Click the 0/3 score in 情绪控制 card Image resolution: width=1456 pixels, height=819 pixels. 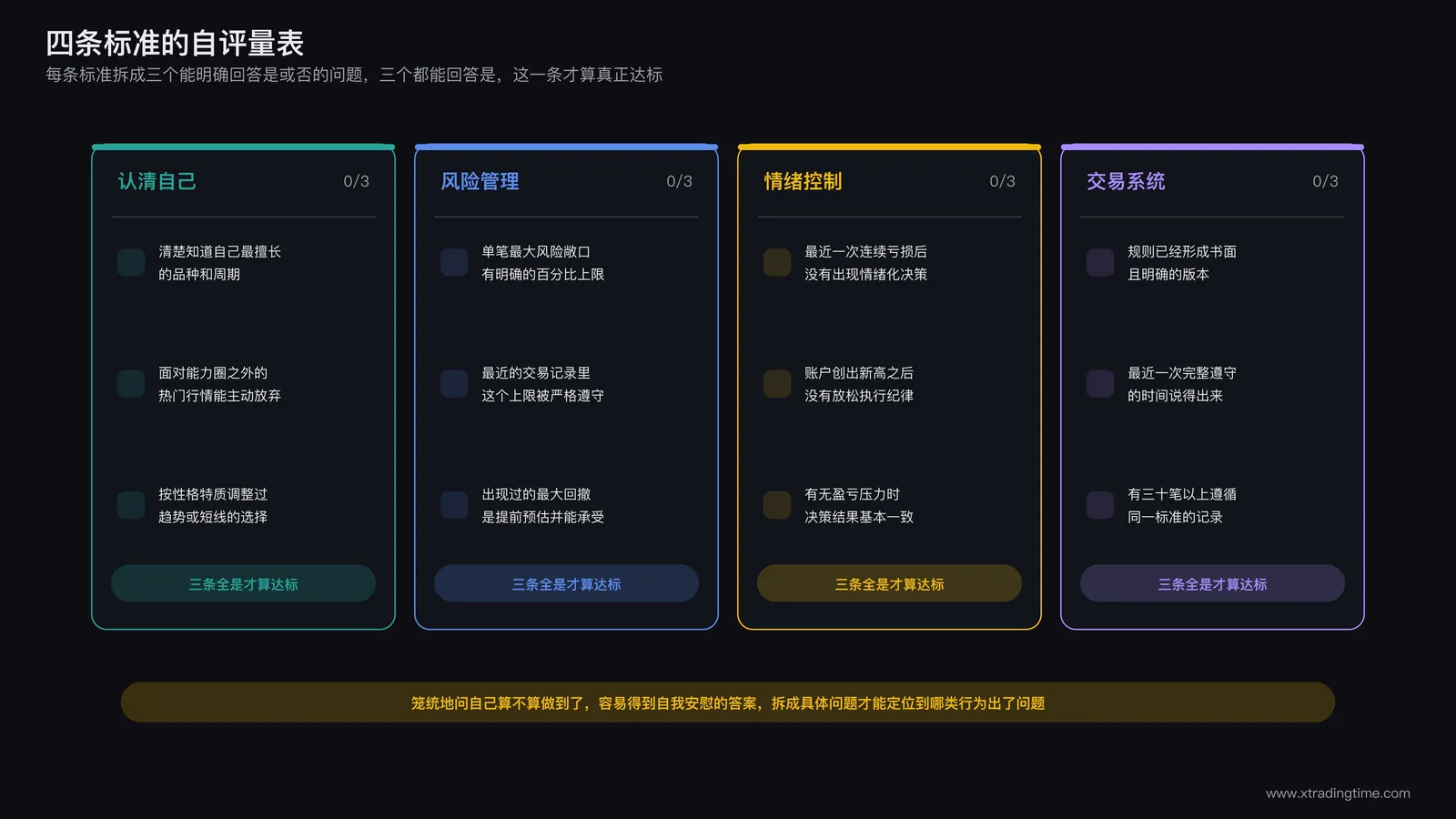point(1003,181)
